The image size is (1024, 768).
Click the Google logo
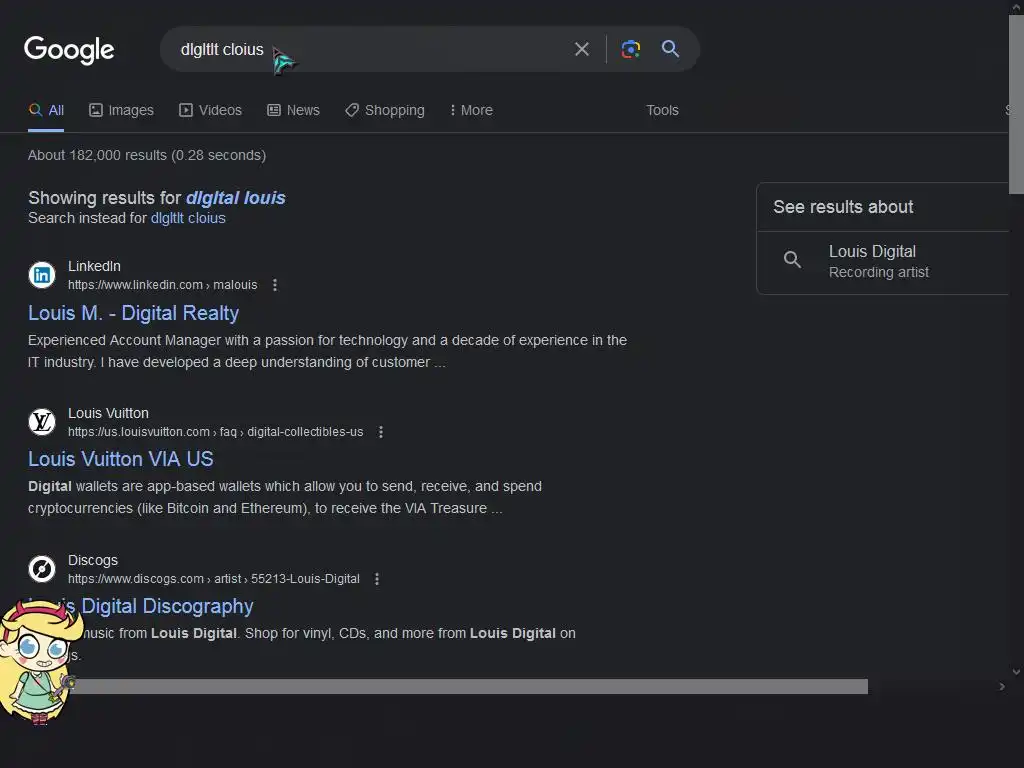69,50
